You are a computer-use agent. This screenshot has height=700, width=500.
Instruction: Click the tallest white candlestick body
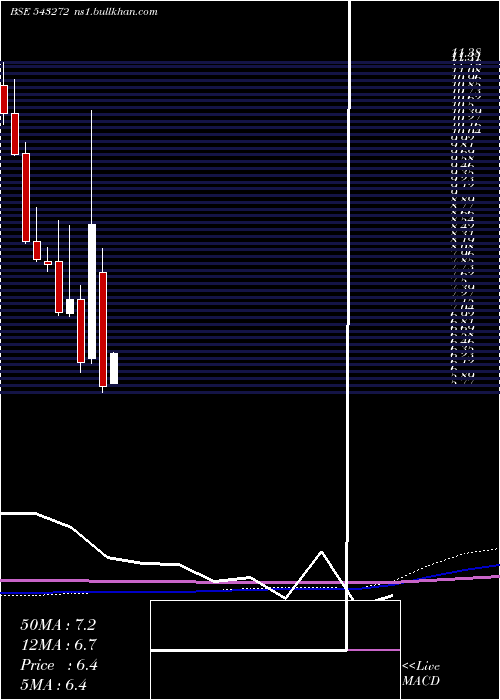coord(92,291)
